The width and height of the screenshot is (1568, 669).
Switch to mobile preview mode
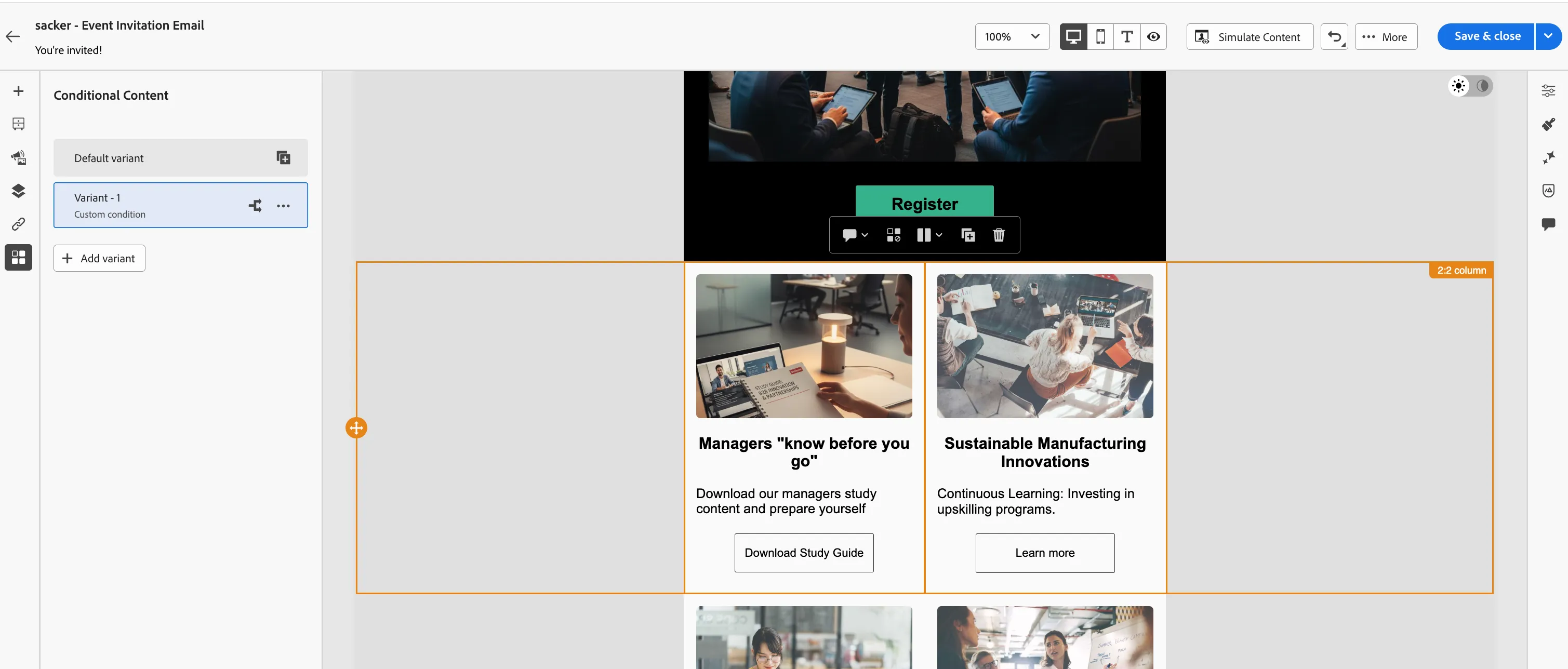(x=1100, y=36)
